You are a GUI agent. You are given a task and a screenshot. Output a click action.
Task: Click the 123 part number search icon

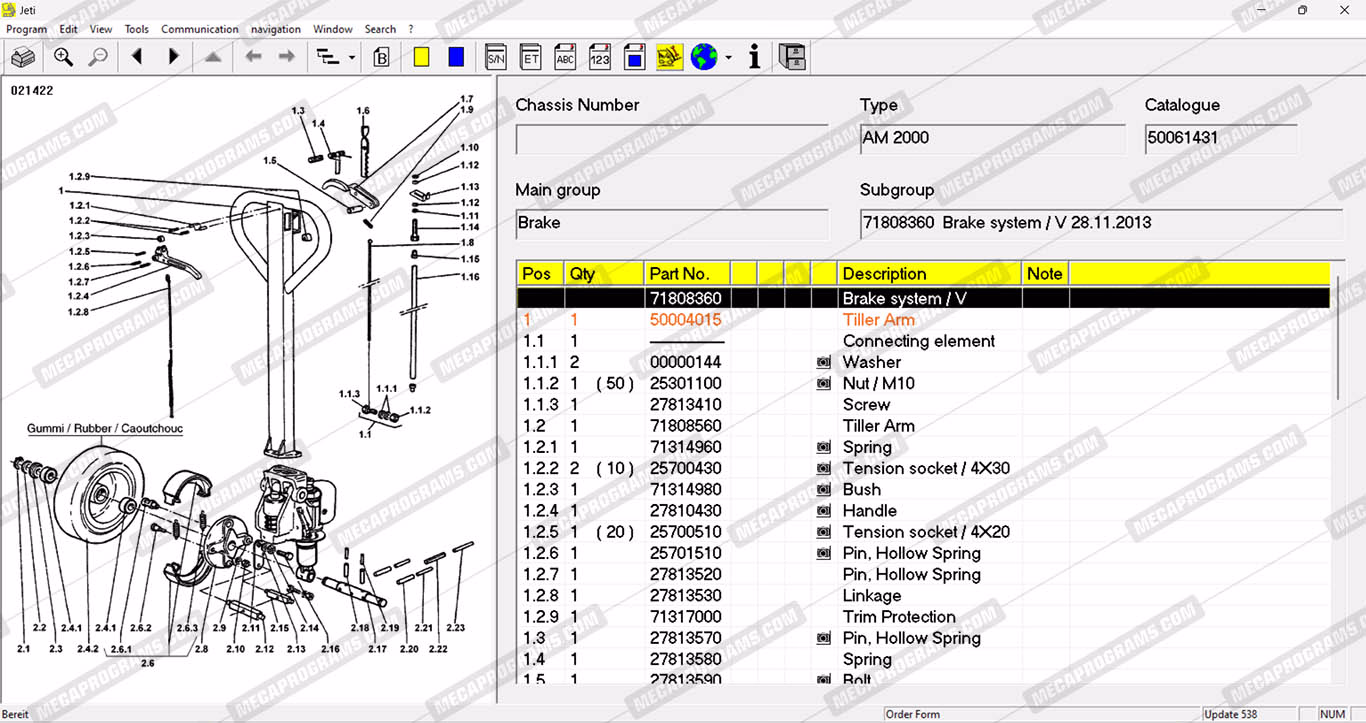tap(600, 58)
